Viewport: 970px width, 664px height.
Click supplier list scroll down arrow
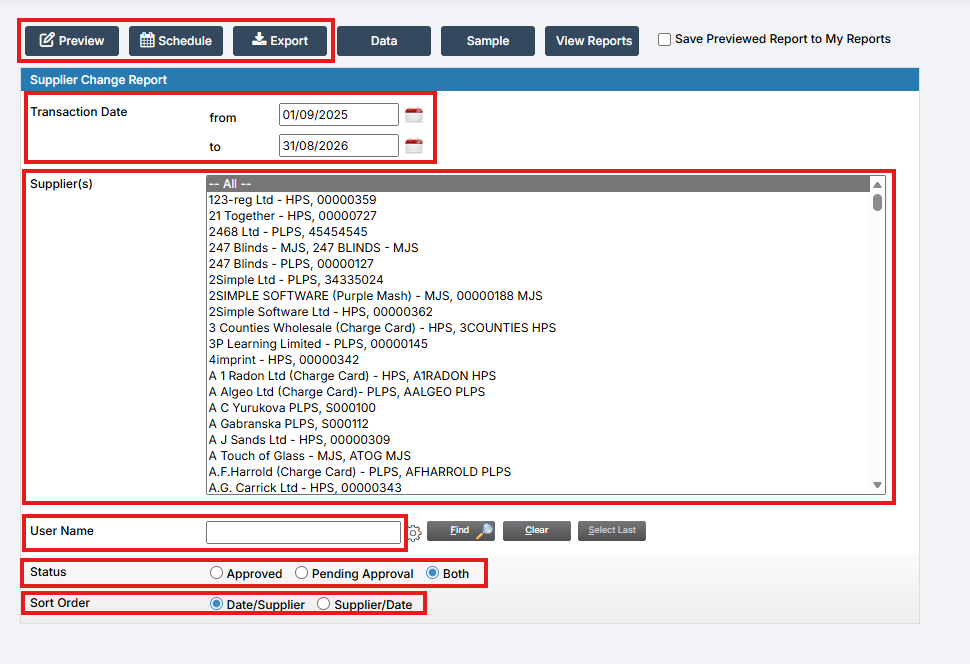pos(877,485)
